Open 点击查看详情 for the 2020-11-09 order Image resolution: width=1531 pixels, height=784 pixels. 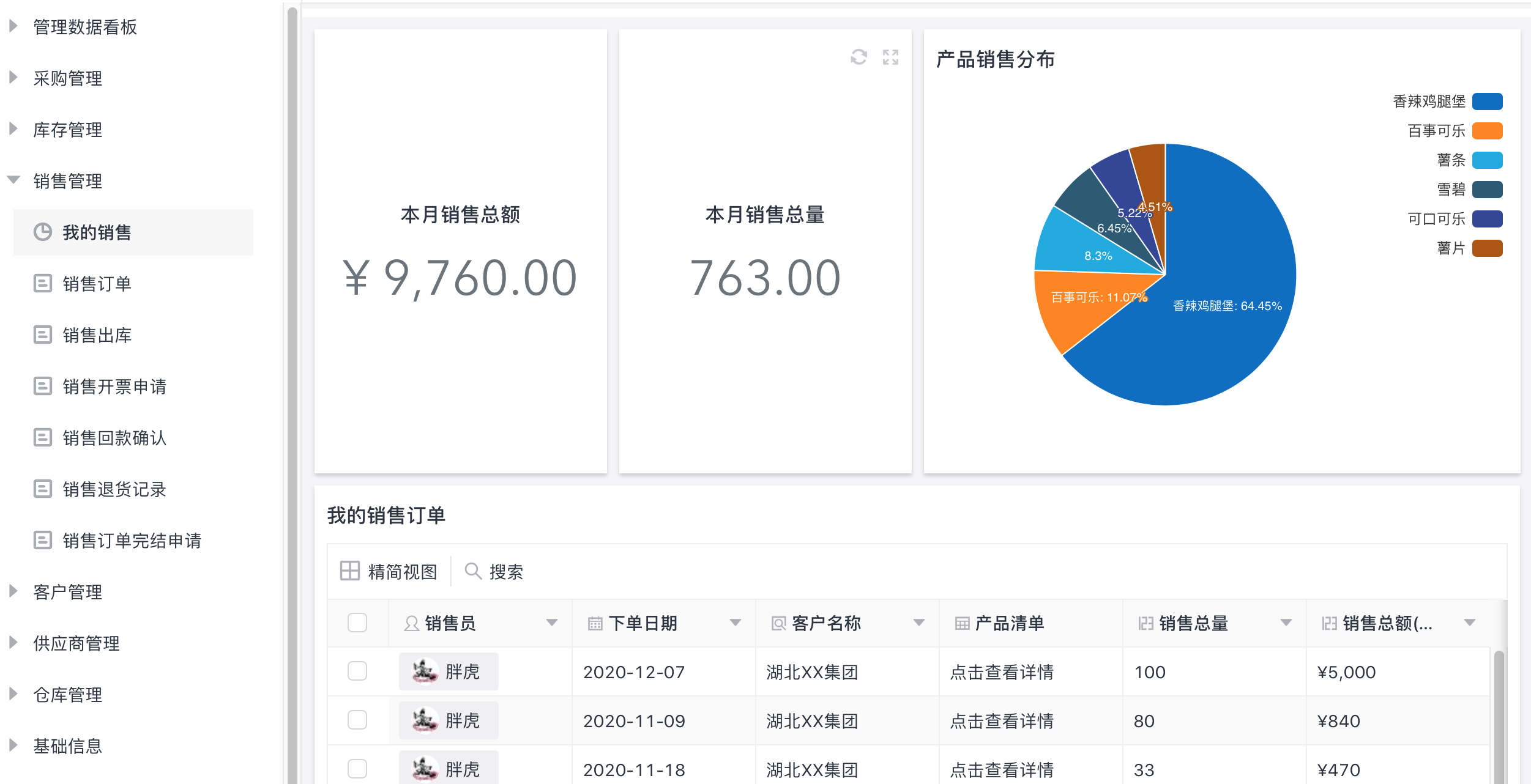coord(1002,721)
